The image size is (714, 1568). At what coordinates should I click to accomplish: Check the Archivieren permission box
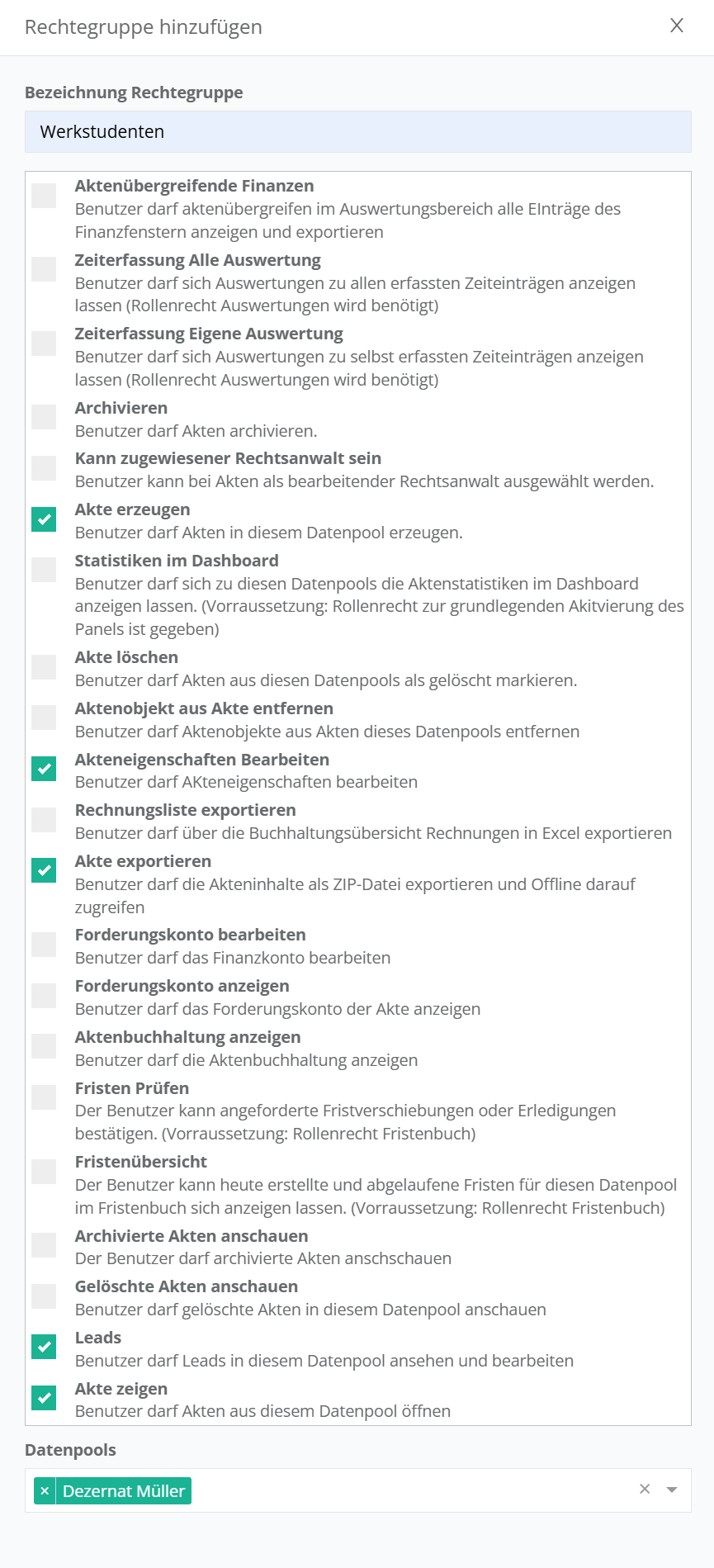tap(44, 417)
